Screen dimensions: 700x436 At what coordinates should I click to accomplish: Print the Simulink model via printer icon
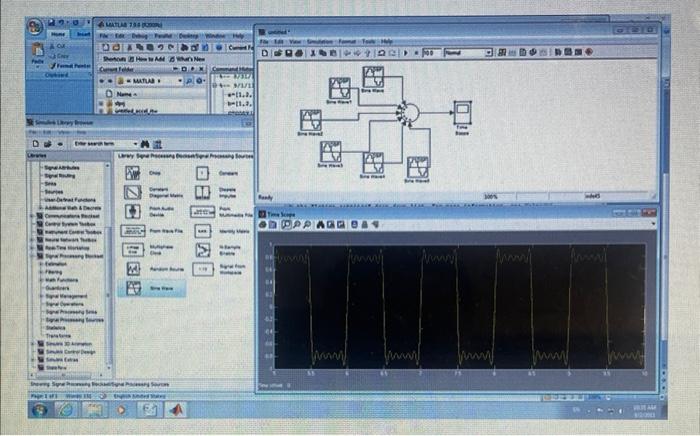click(299, 53)
